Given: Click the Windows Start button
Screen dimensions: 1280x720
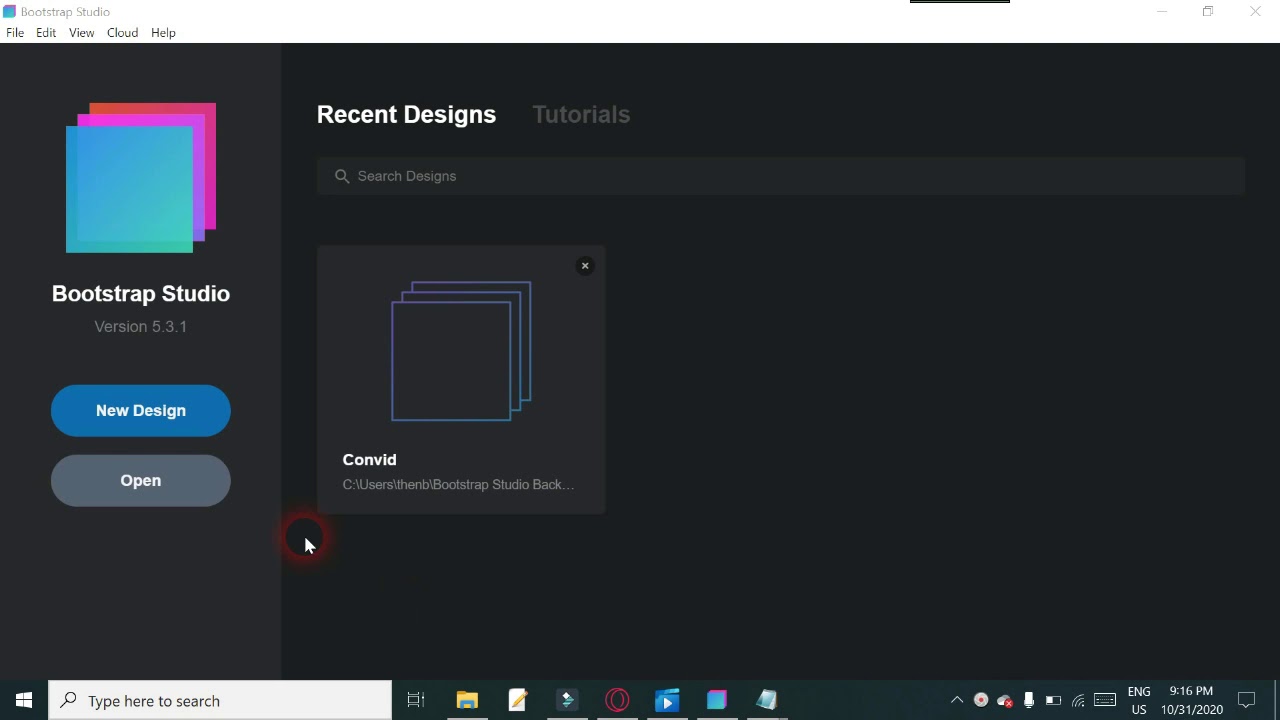Looking at the screenshot, I should 24,700.
